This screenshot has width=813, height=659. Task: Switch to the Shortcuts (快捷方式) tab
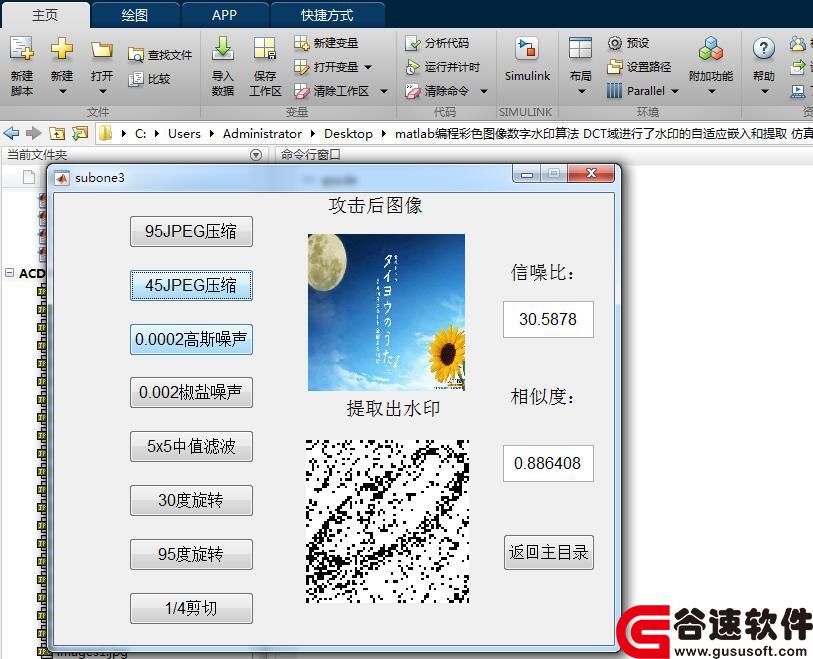click(327, 16)
